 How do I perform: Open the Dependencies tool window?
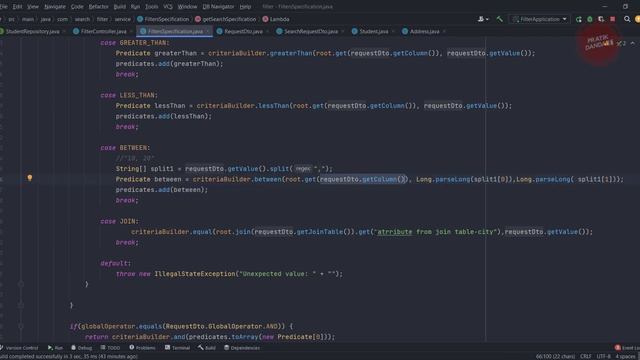point(242,348)
